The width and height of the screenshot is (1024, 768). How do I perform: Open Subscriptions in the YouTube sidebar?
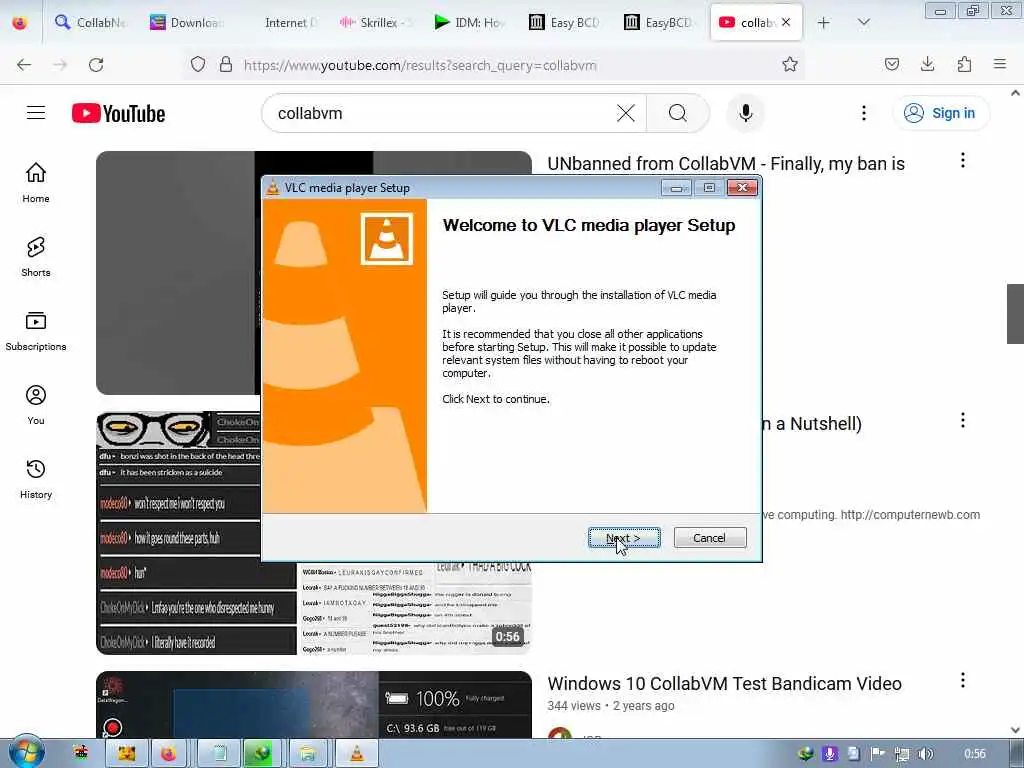pos(36,331)
